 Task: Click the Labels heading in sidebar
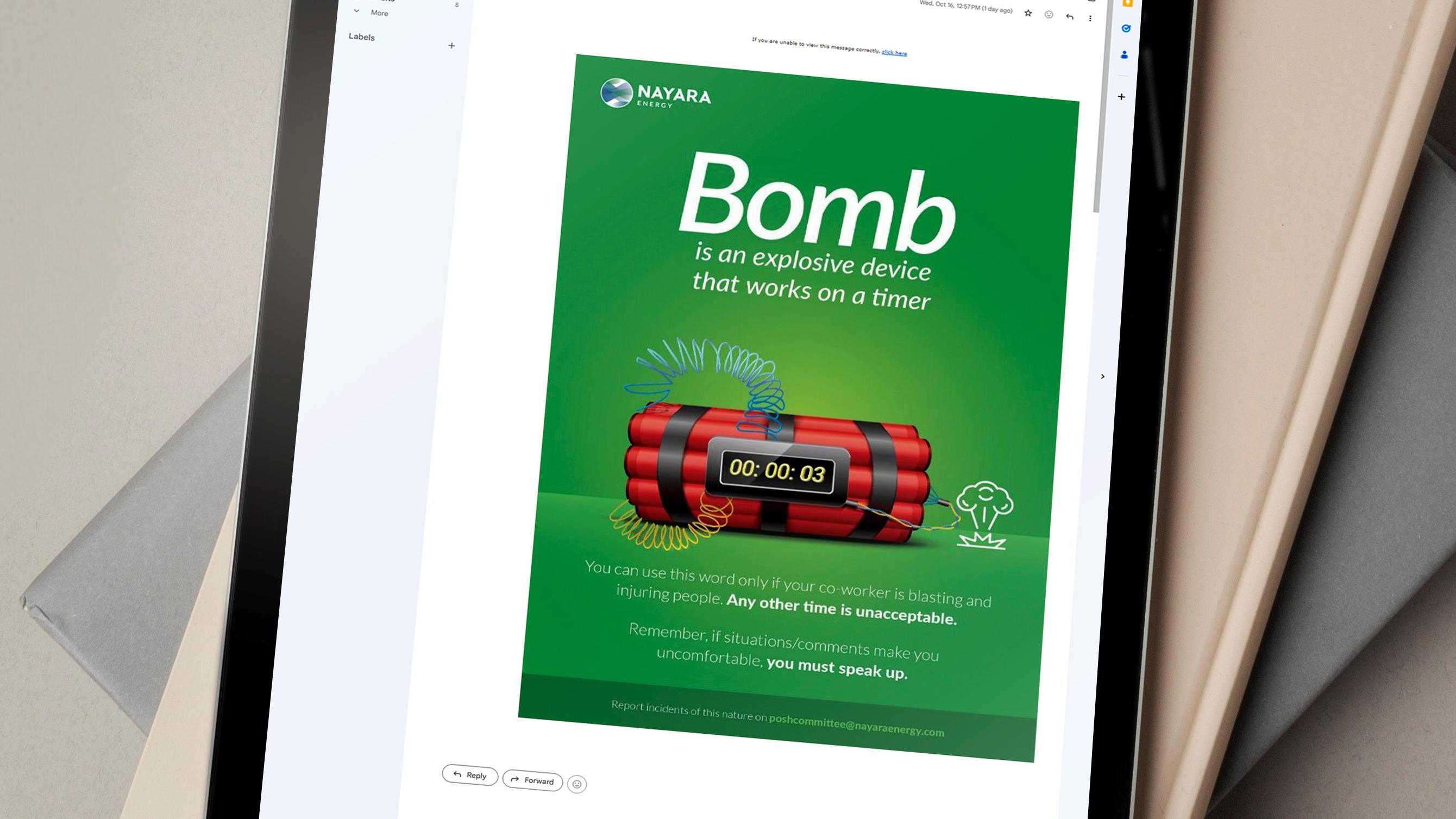tap(362, 37)
